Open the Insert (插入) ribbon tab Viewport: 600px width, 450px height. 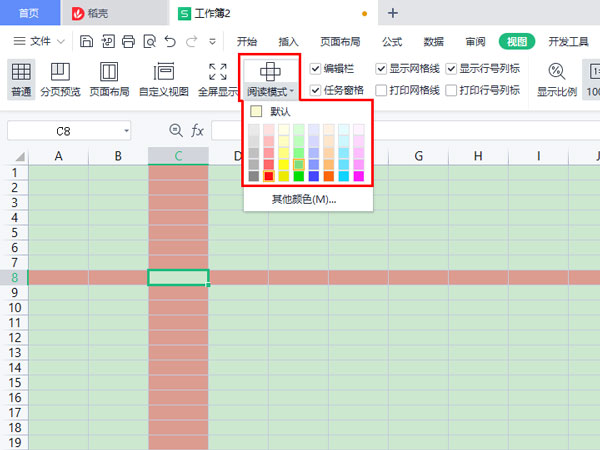pyautogui.click(x=289, y=41)
